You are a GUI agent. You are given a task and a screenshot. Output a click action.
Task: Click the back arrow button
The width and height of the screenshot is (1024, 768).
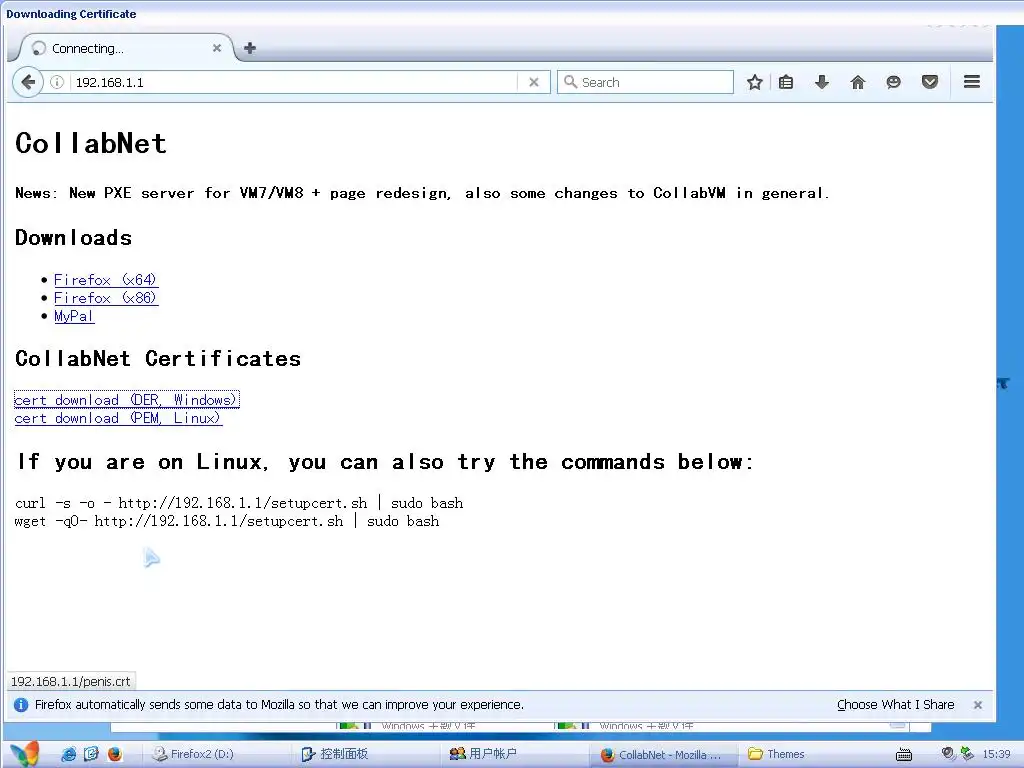27,82
